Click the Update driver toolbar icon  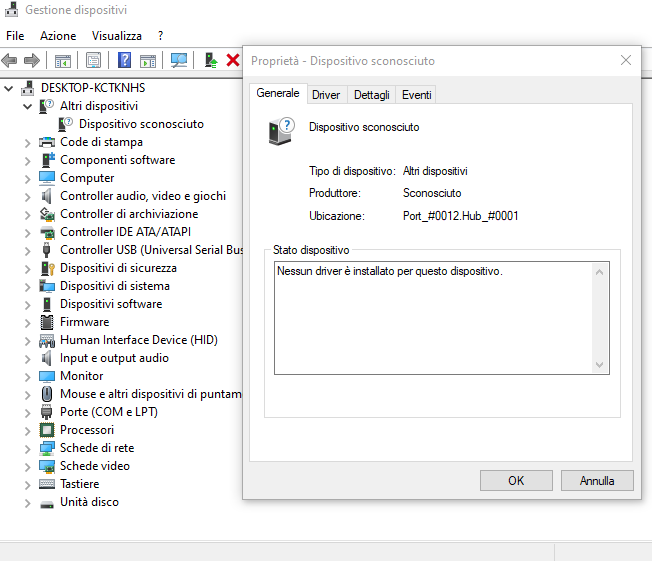coord(211,61)
